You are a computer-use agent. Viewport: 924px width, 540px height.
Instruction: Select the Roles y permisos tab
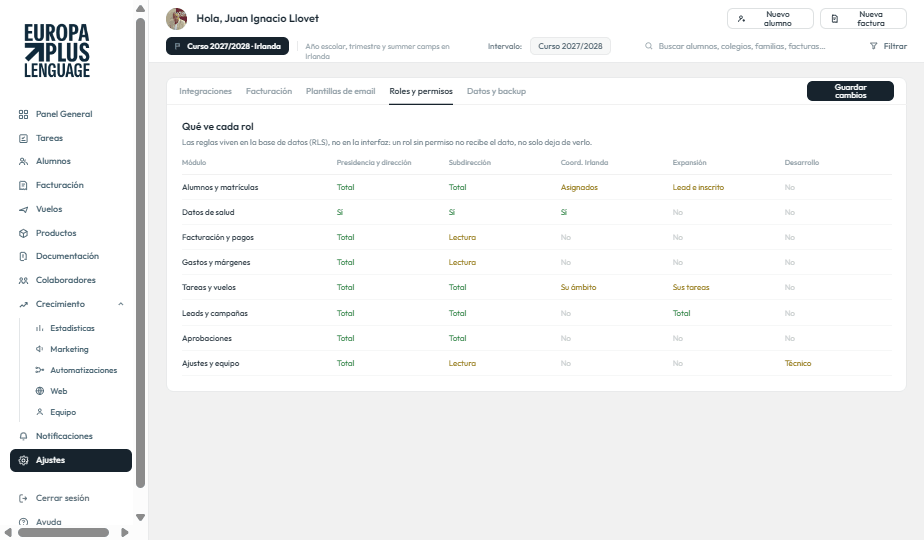421,91
